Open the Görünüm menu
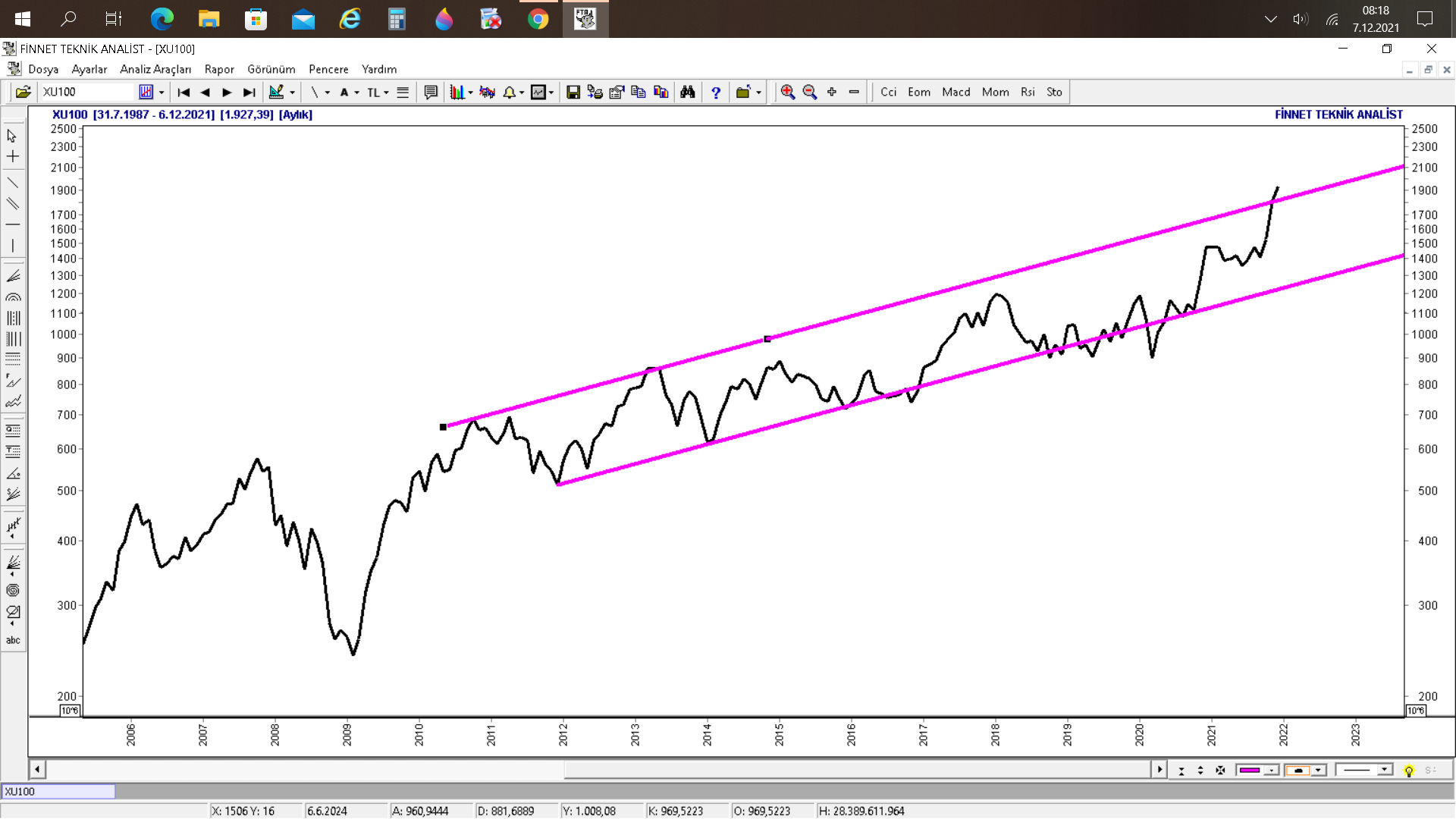The height and width of the screenshot is (819, 1456). (x=271, y=69)
